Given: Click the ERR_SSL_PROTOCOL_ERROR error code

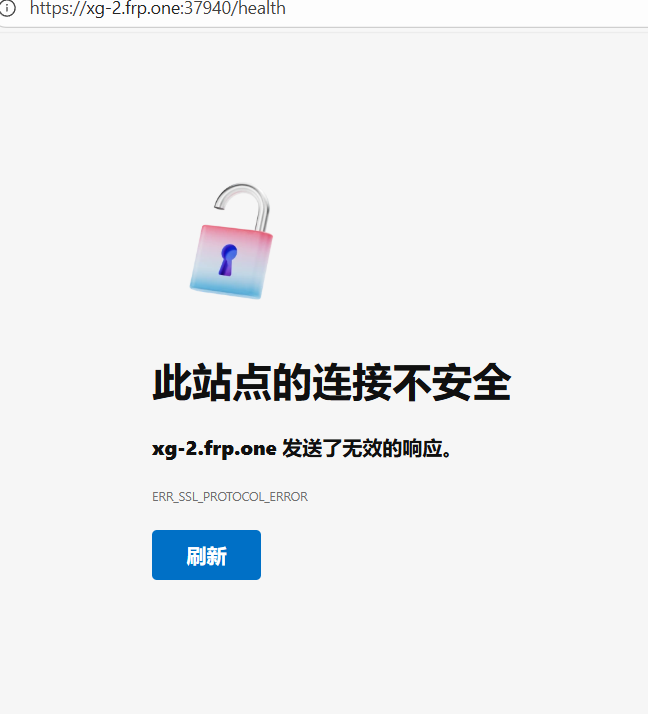Looking at the screenshot, I should pos(230,496).
